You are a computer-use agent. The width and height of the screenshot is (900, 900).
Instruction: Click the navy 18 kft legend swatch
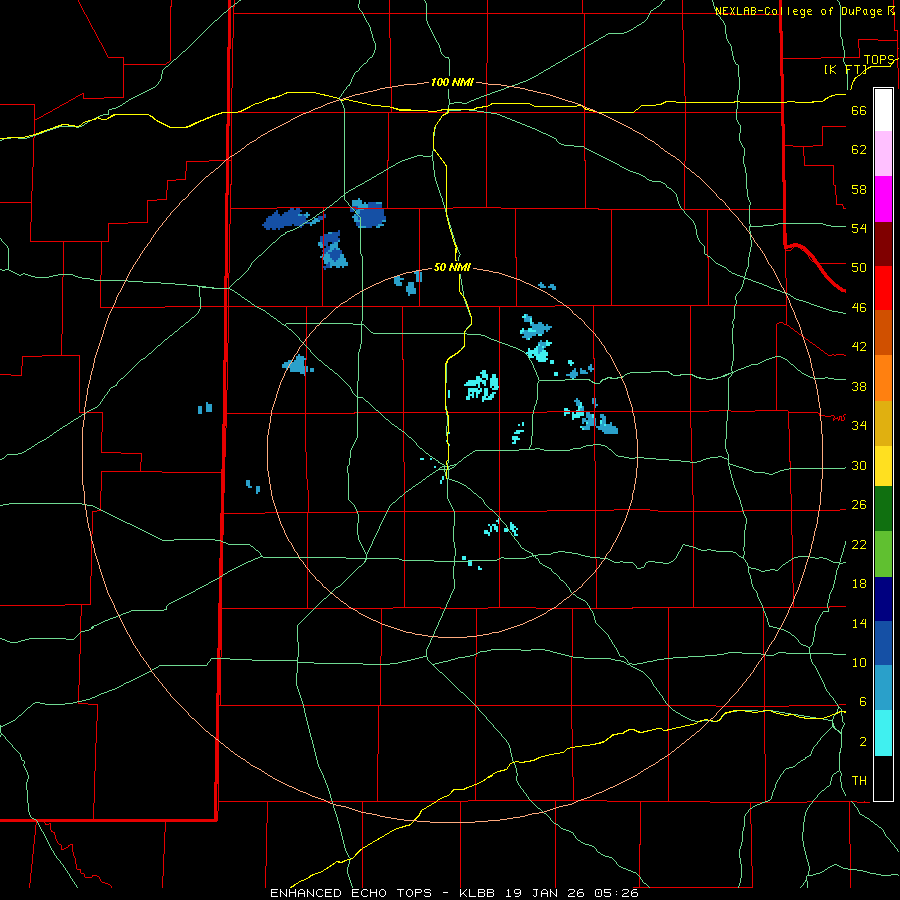883,599
